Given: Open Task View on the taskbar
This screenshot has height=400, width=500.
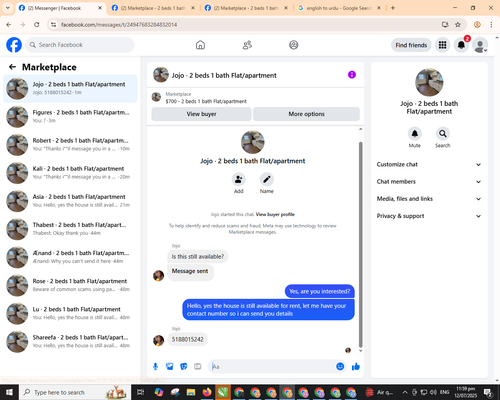Looking at the screenshot, I should coord(141,392).
